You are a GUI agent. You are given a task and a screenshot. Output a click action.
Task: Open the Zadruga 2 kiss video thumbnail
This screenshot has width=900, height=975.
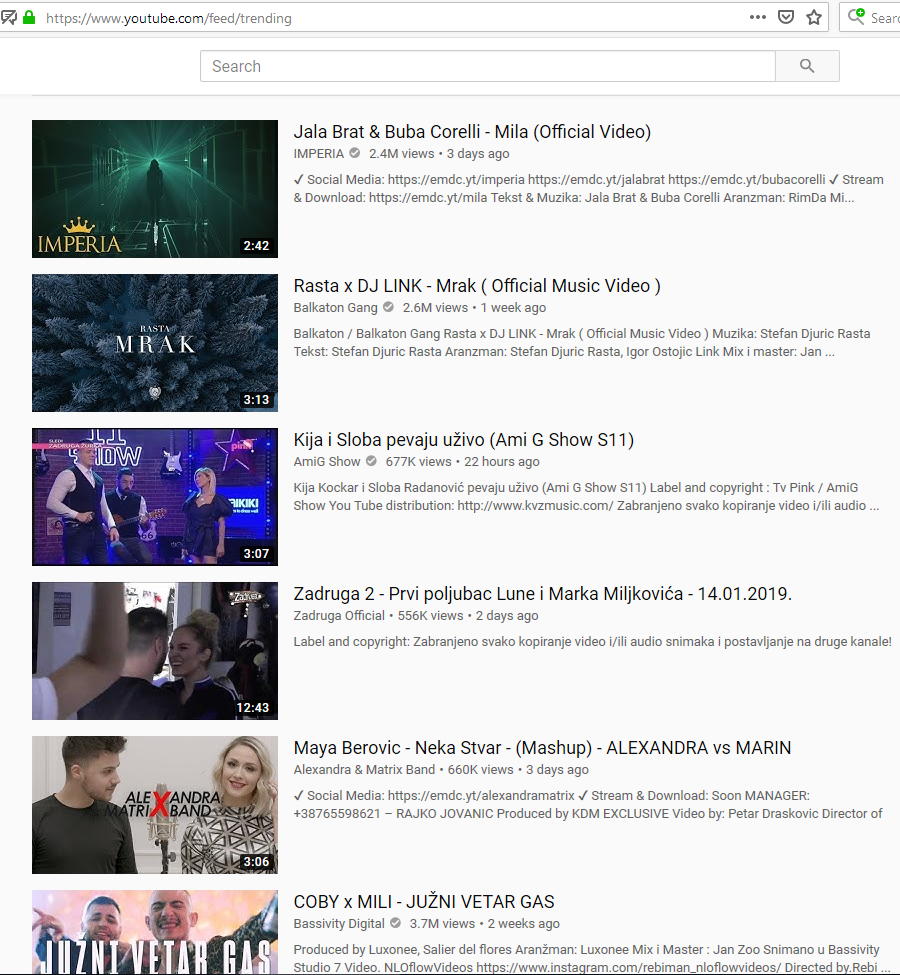pos(155,651)
